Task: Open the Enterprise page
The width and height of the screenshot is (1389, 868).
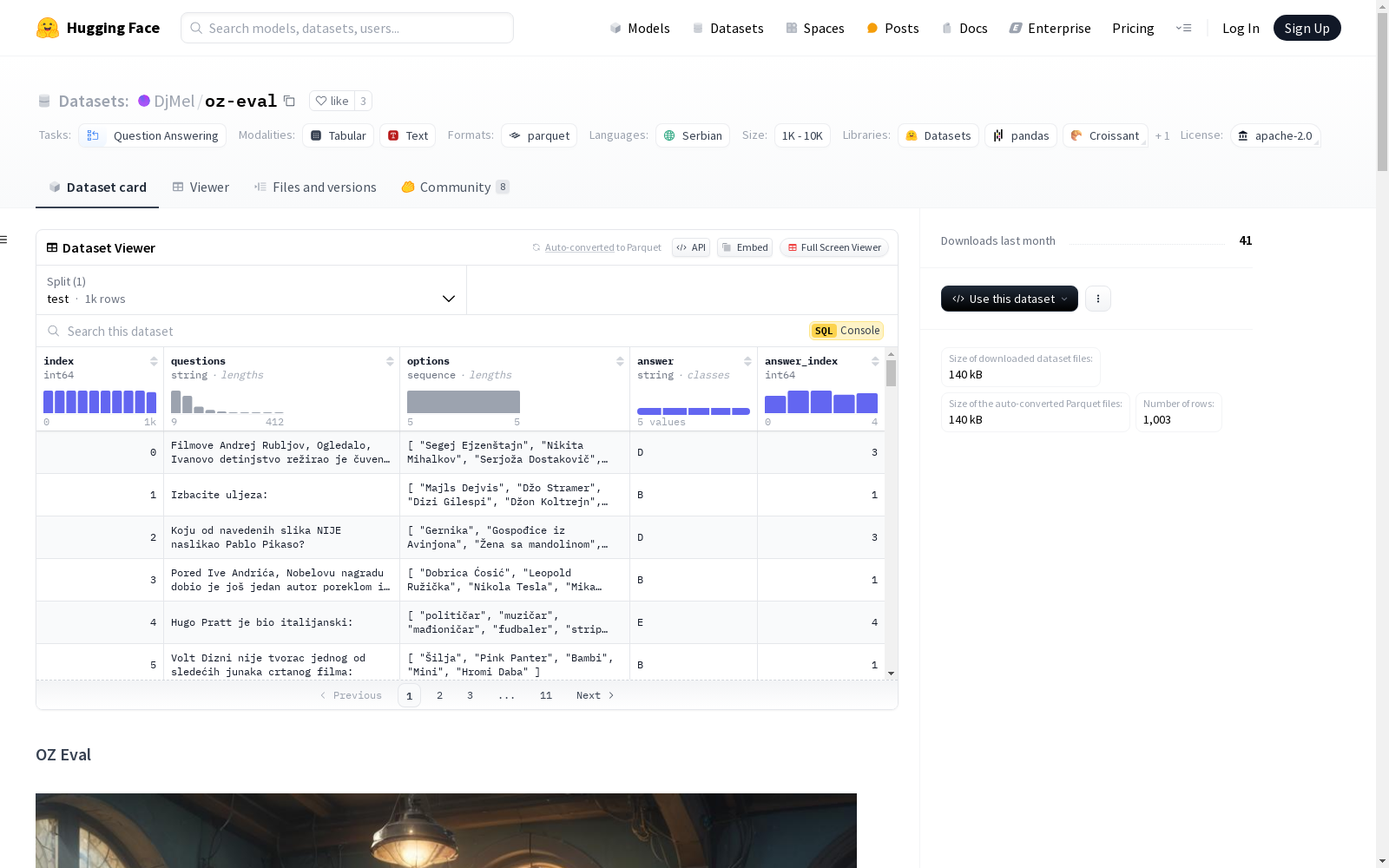Action: [1050, 28]
